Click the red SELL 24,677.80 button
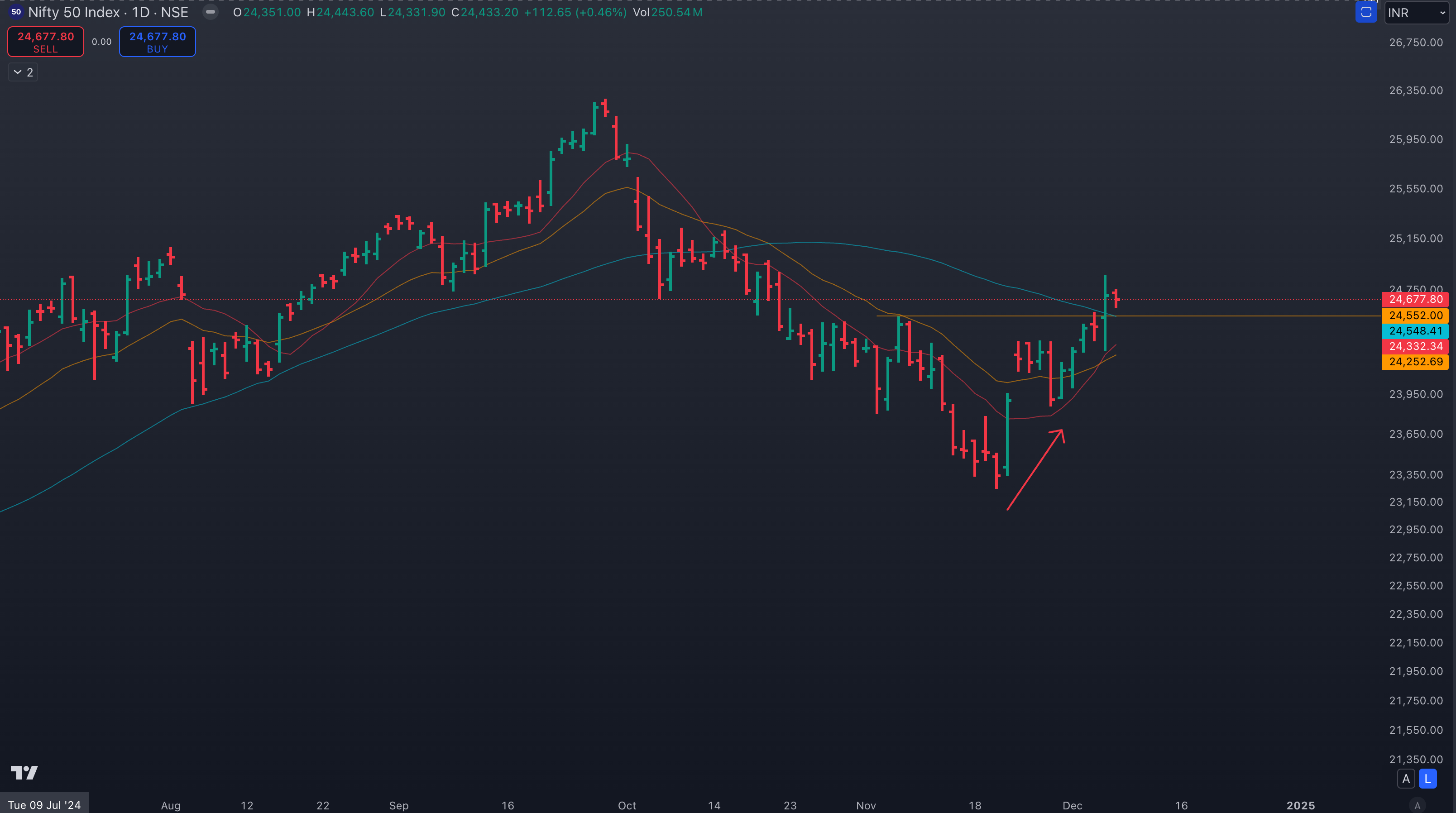Image resolution: width=1456 pixels, height=813 pixels. point(46,42)
